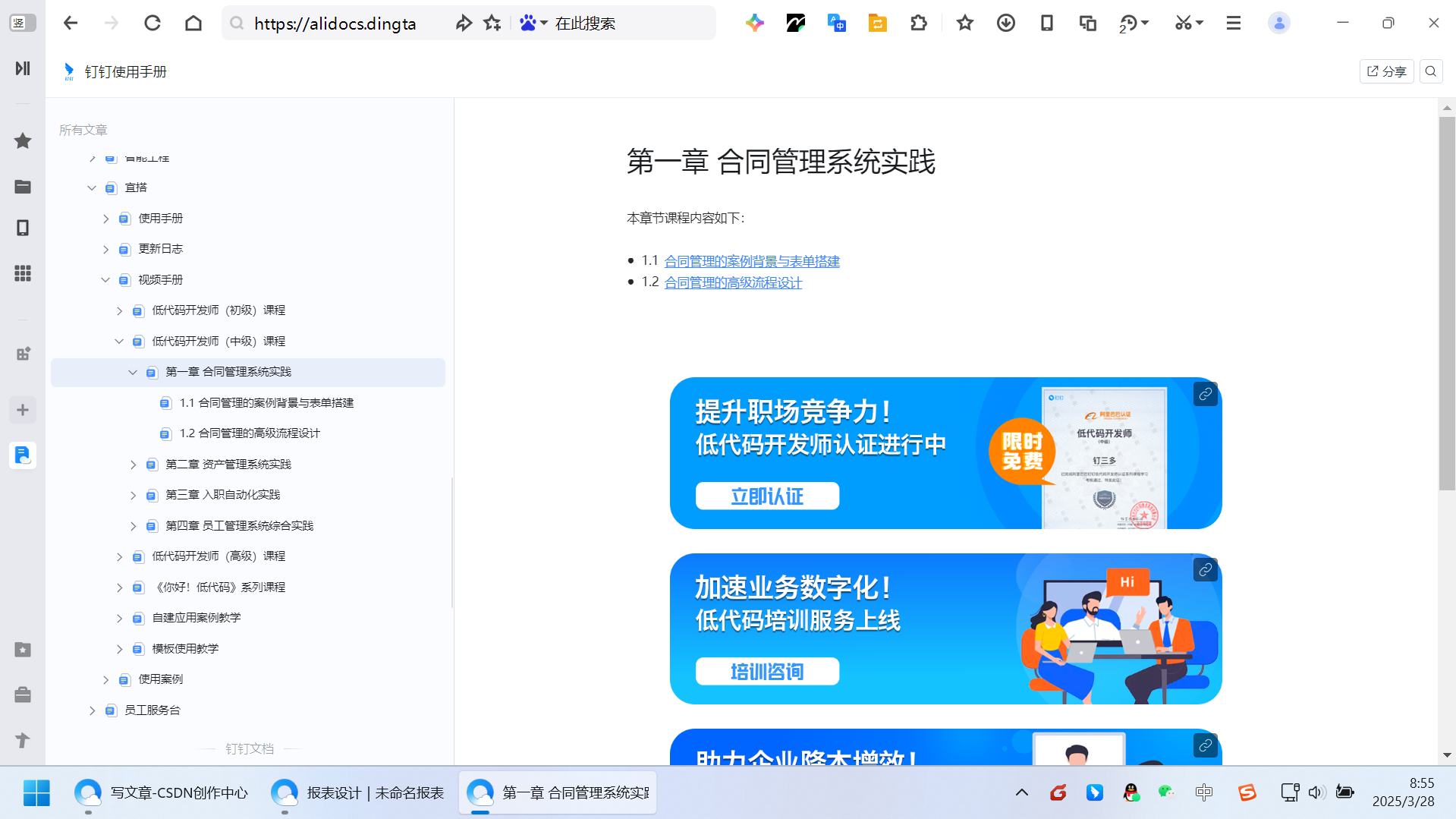Open the taskbar clock showing 8:55
The height and width of the screenshot is (819, 1456).
tap(1404, 792)
